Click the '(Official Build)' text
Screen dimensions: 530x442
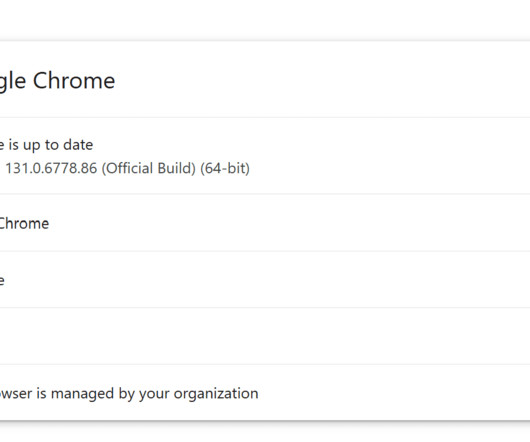coord(149,168)
